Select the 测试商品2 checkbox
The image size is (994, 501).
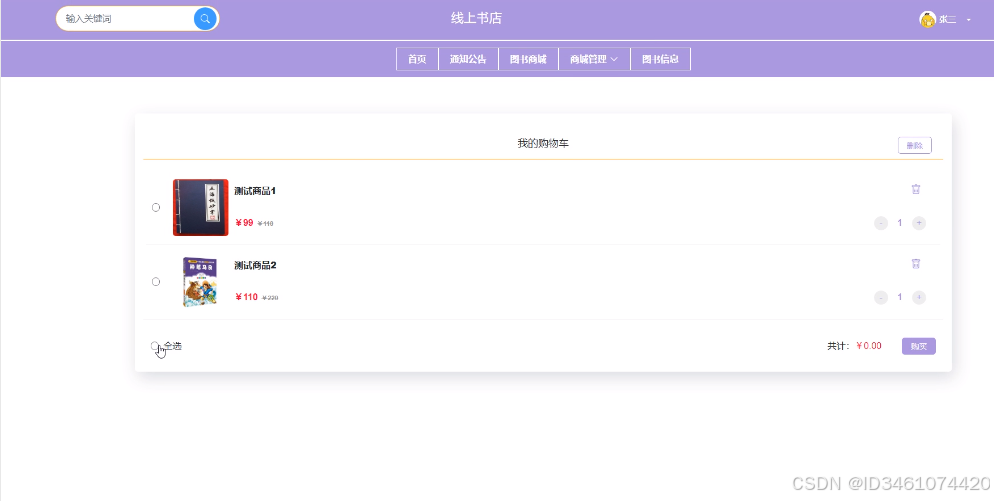tap(156, 282)
